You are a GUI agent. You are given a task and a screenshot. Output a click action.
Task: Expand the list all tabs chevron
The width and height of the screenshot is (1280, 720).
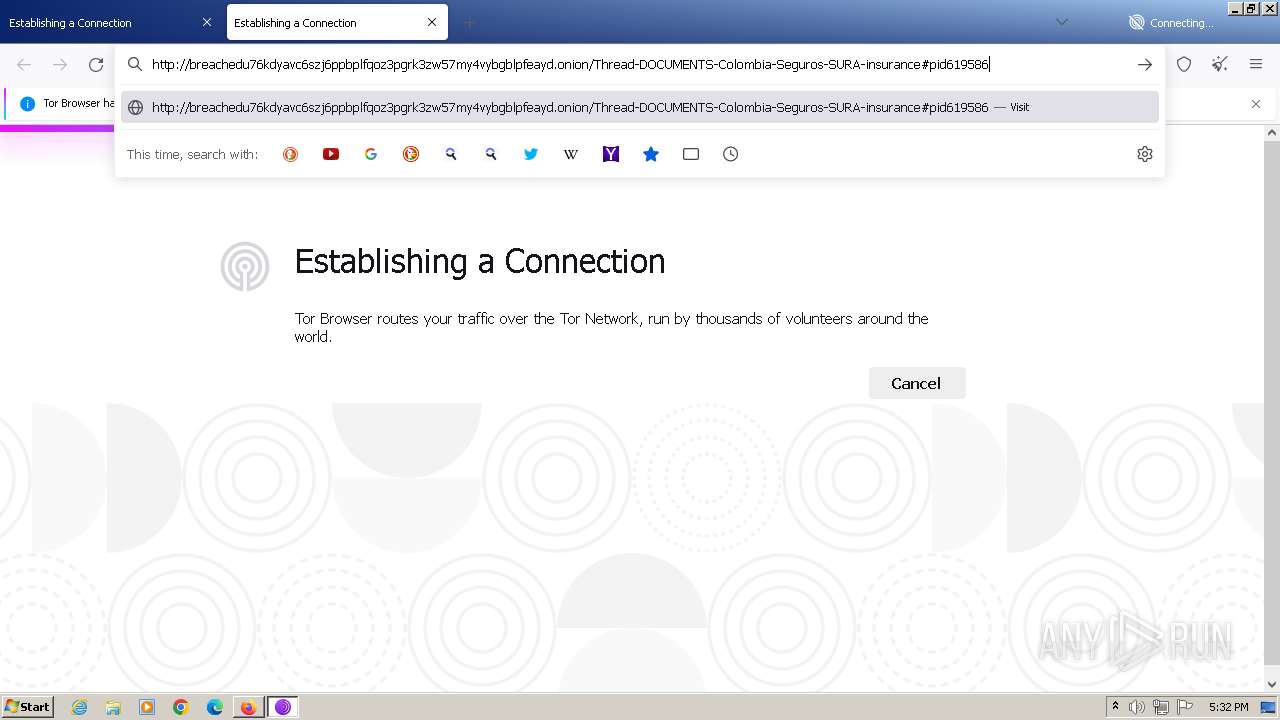pos(1062,22)
